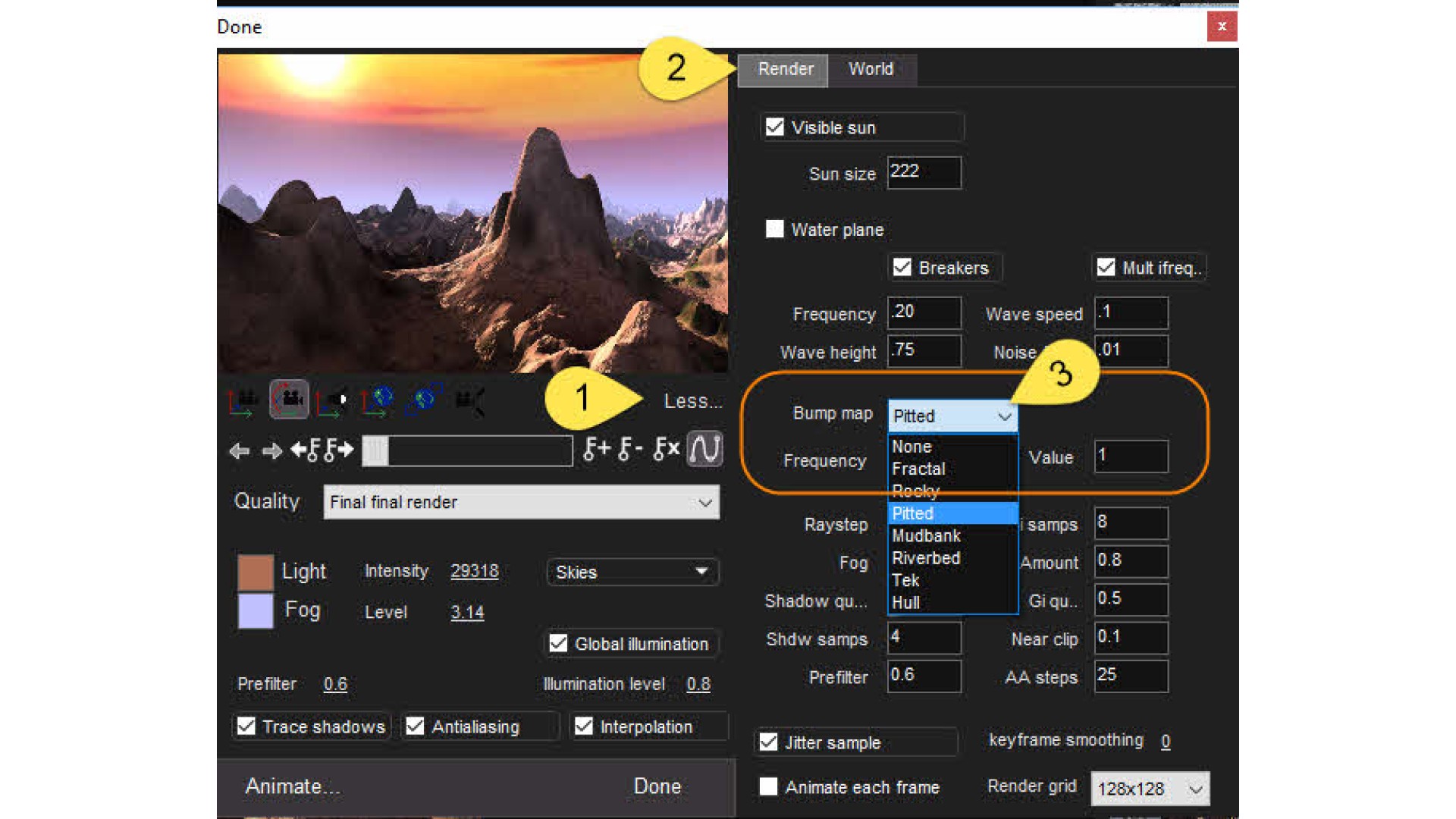Click the rotating globe icon
This screenshot has width=1456, height=819.
[x=423, y=400]
